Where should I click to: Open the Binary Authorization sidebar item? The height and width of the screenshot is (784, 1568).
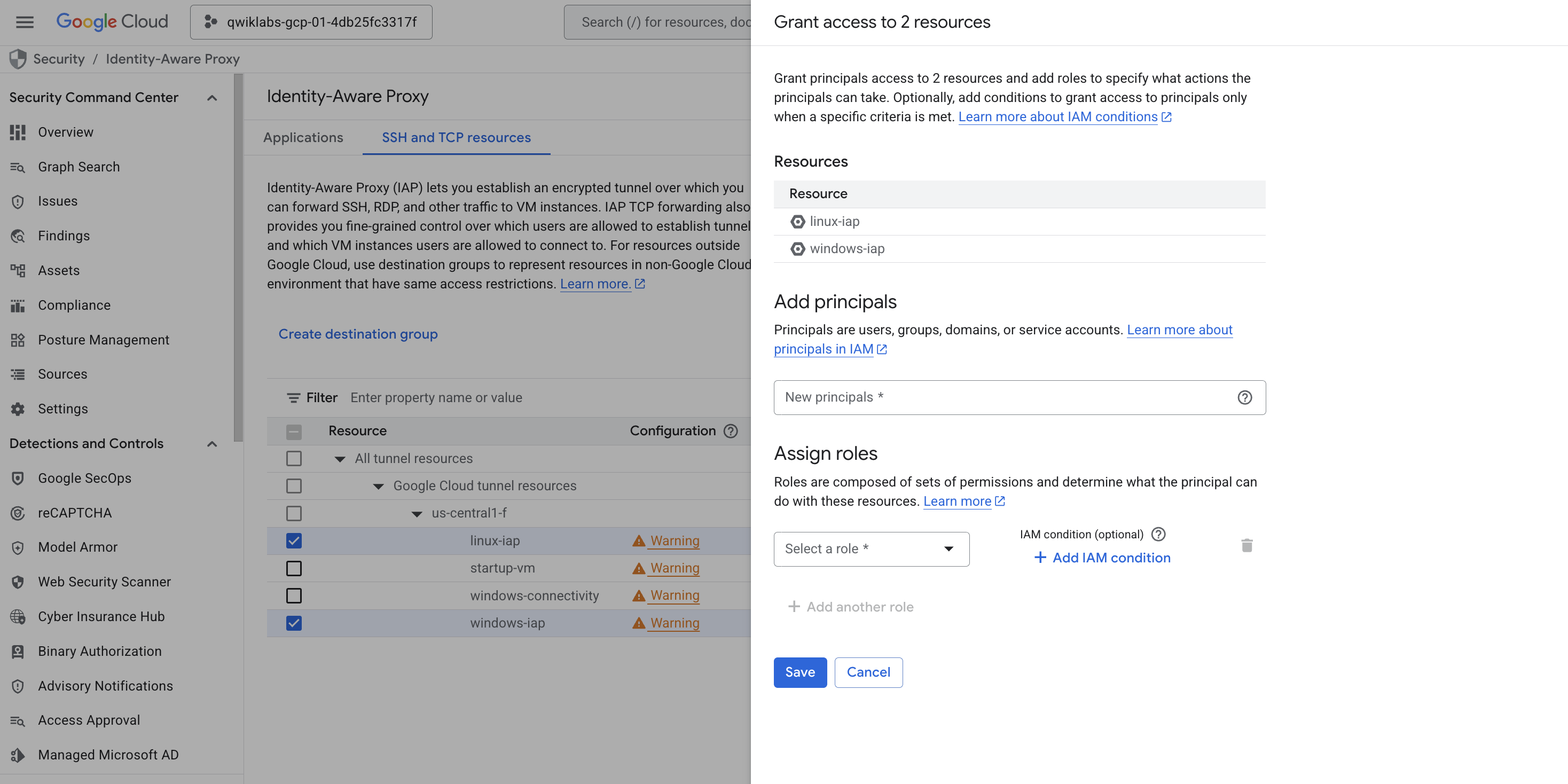(x=99, y=650)
